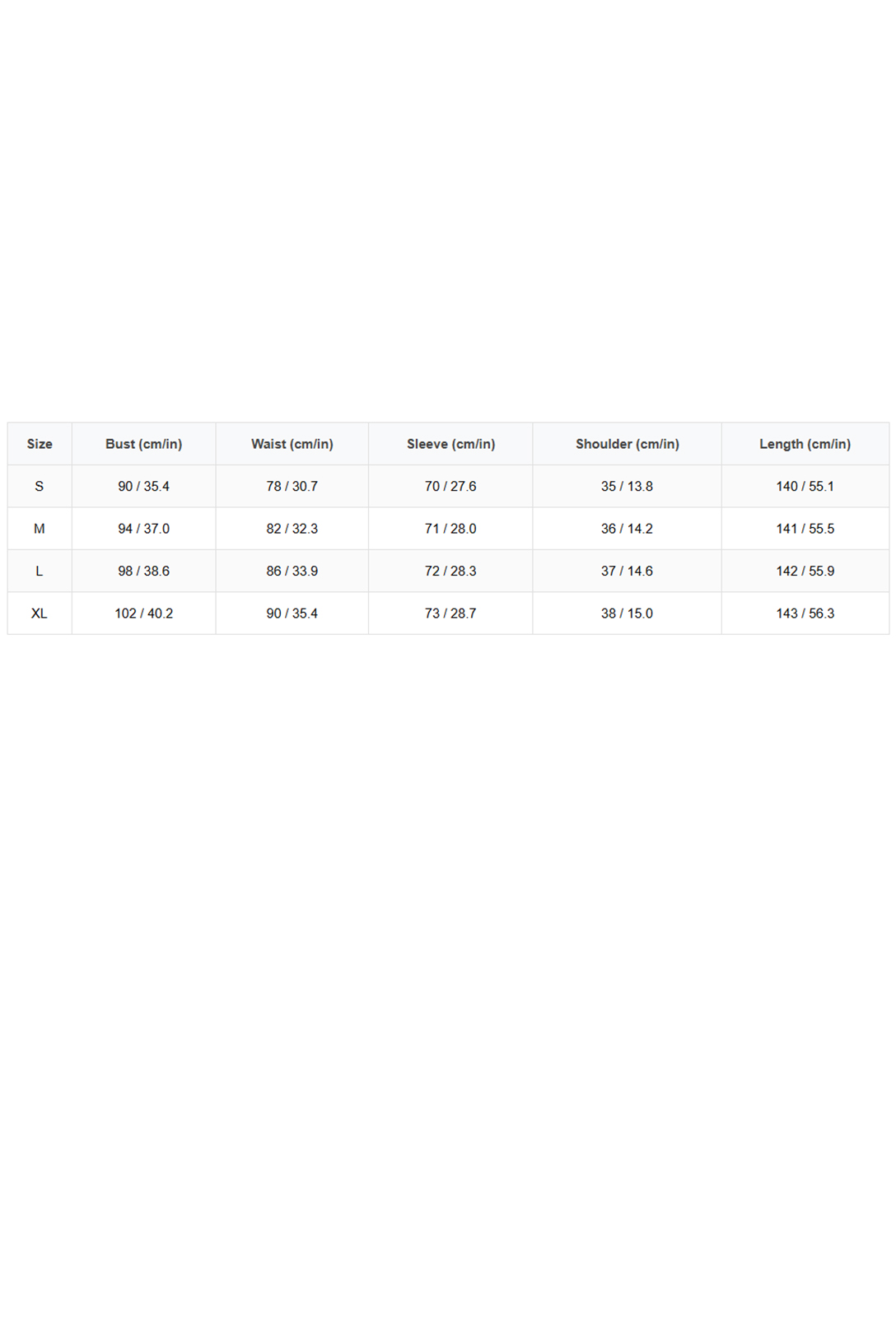Select the size 'L' cell
Image resolution: width=896 pixels, height=1344 pixels.
40,572
